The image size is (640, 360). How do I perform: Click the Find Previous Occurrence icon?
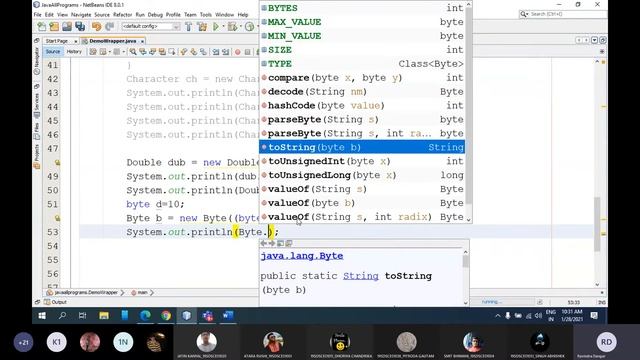[143, 52]
